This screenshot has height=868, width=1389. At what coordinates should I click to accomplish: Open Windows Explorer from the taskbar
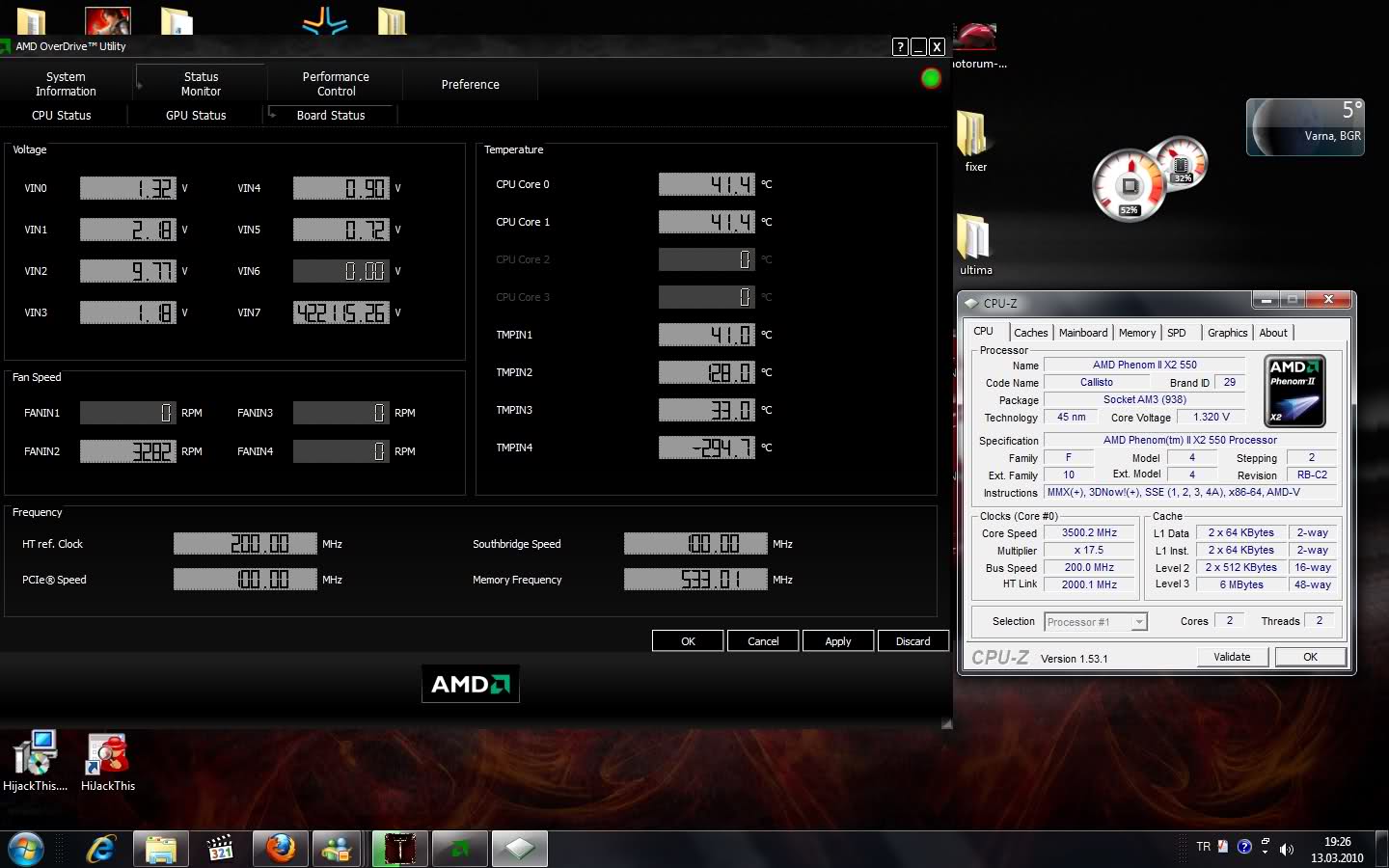click(160, 850)
